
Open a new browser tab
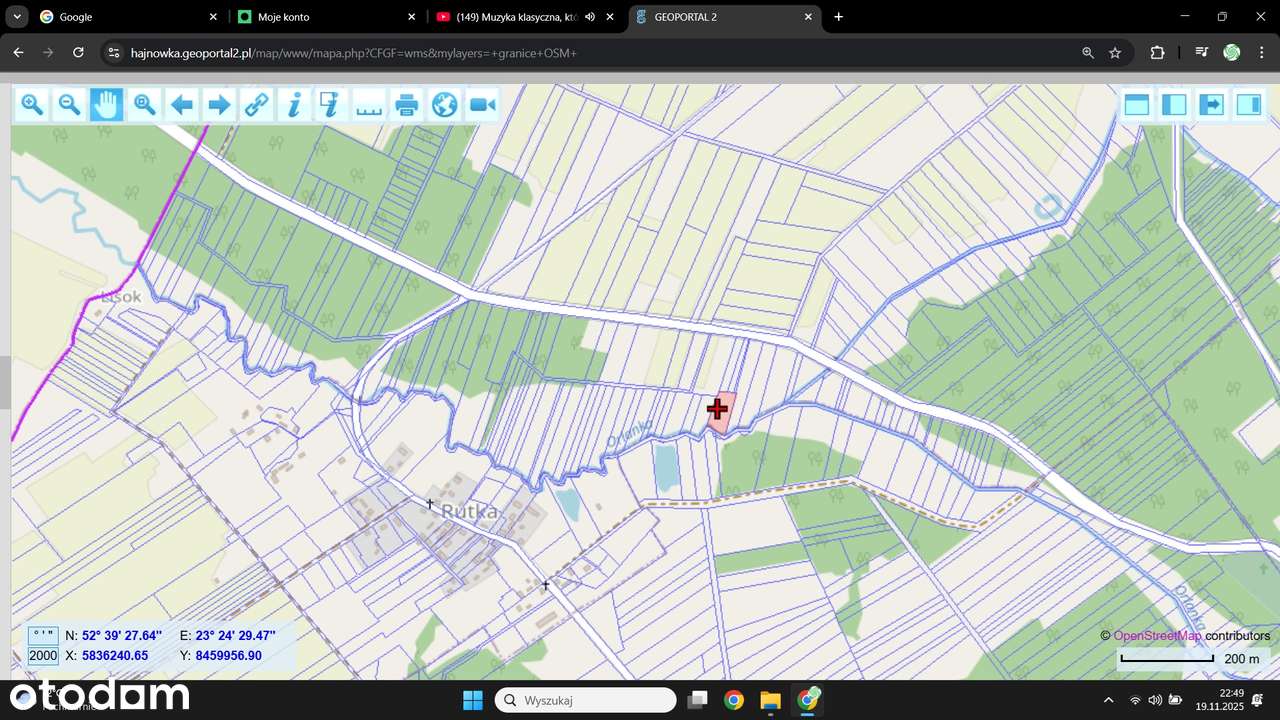(x=838, y=17)
